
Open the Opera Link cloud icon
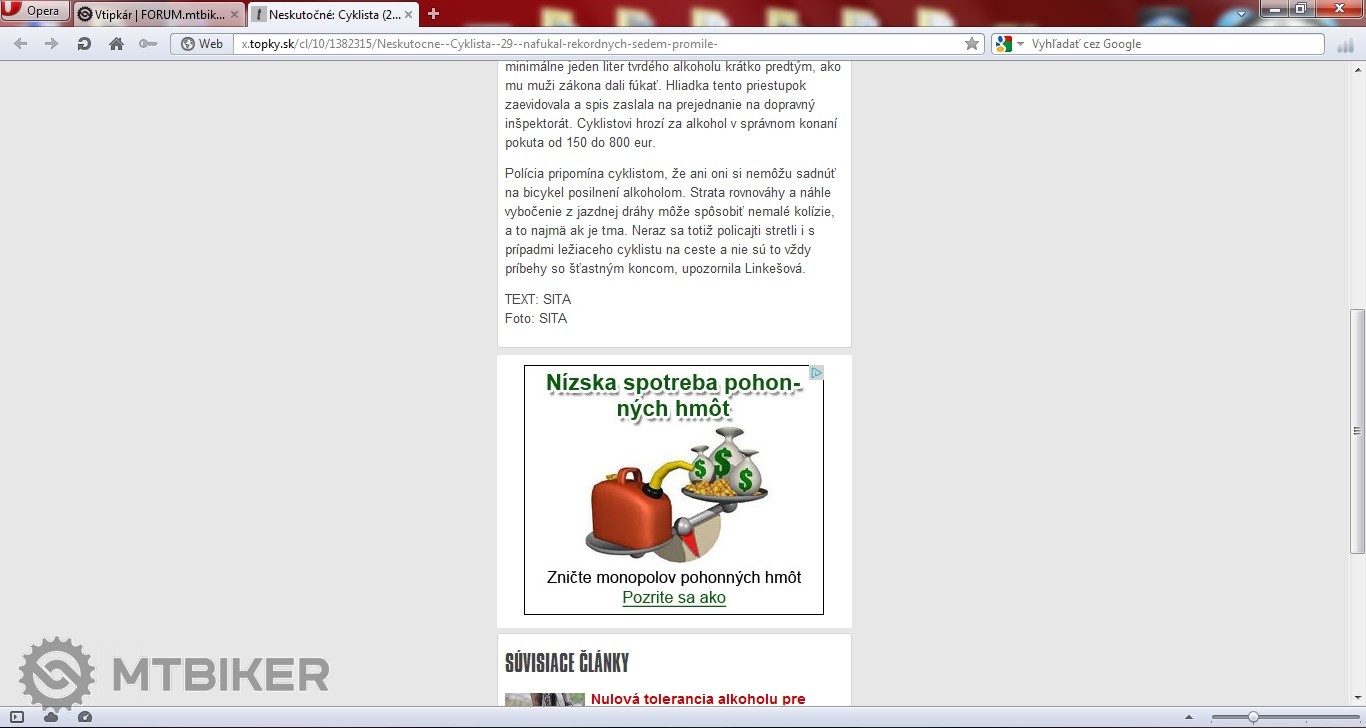(x=51, y=717)
